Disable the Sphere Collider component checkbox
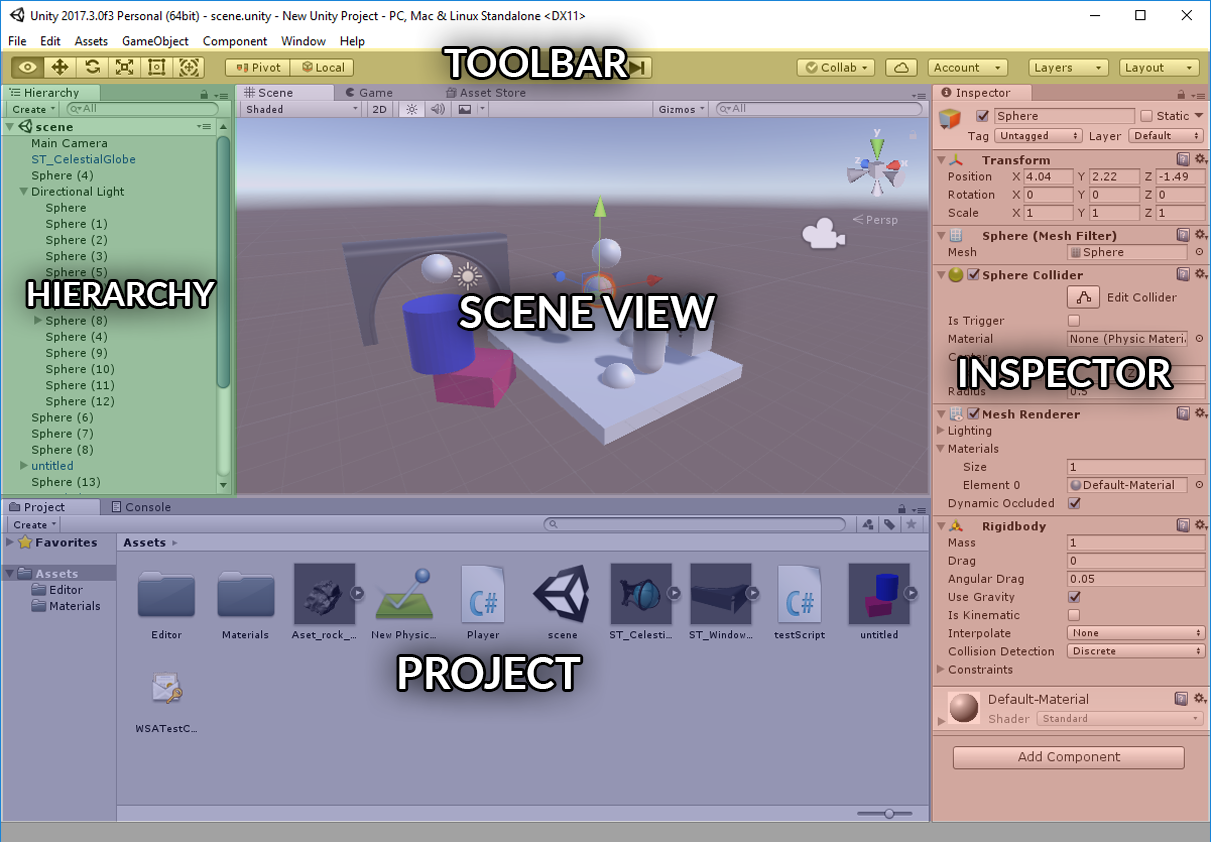 point(973,275)
